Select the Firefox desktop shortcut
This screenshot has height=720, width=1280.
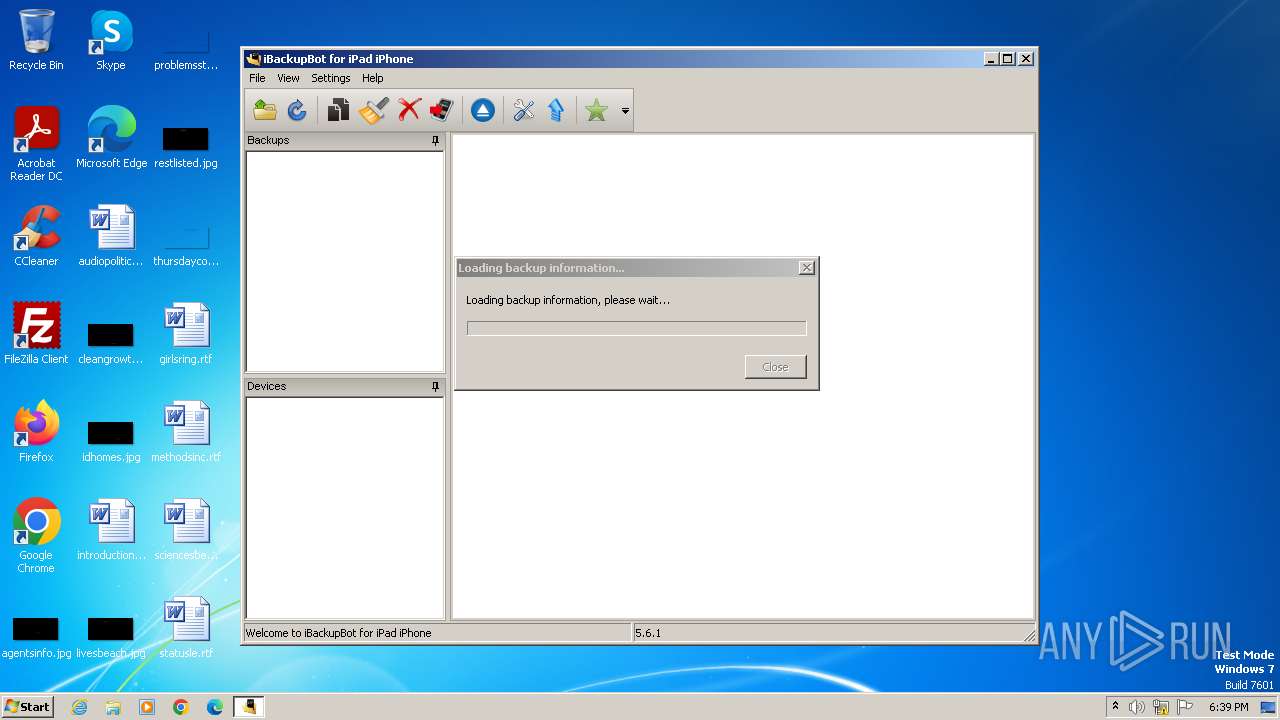[x=36, y=432]
